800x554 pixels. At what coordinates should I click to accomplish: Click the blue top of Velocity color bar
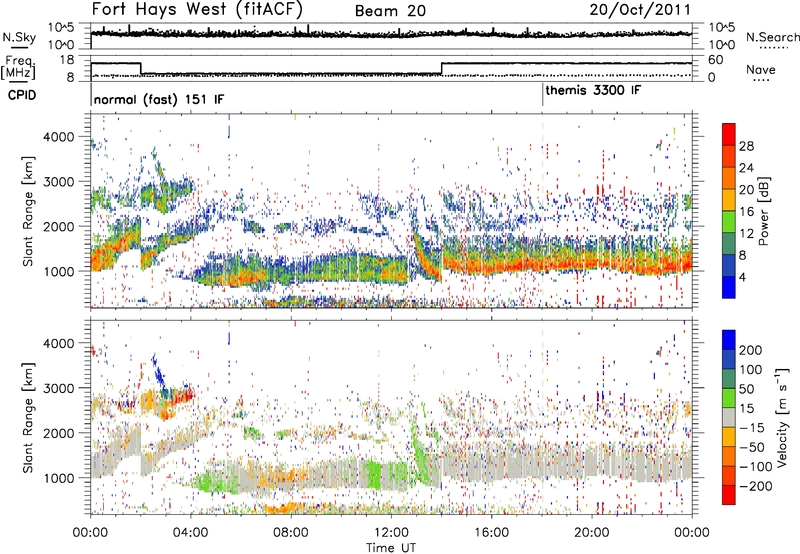click(x=729, y=339)
